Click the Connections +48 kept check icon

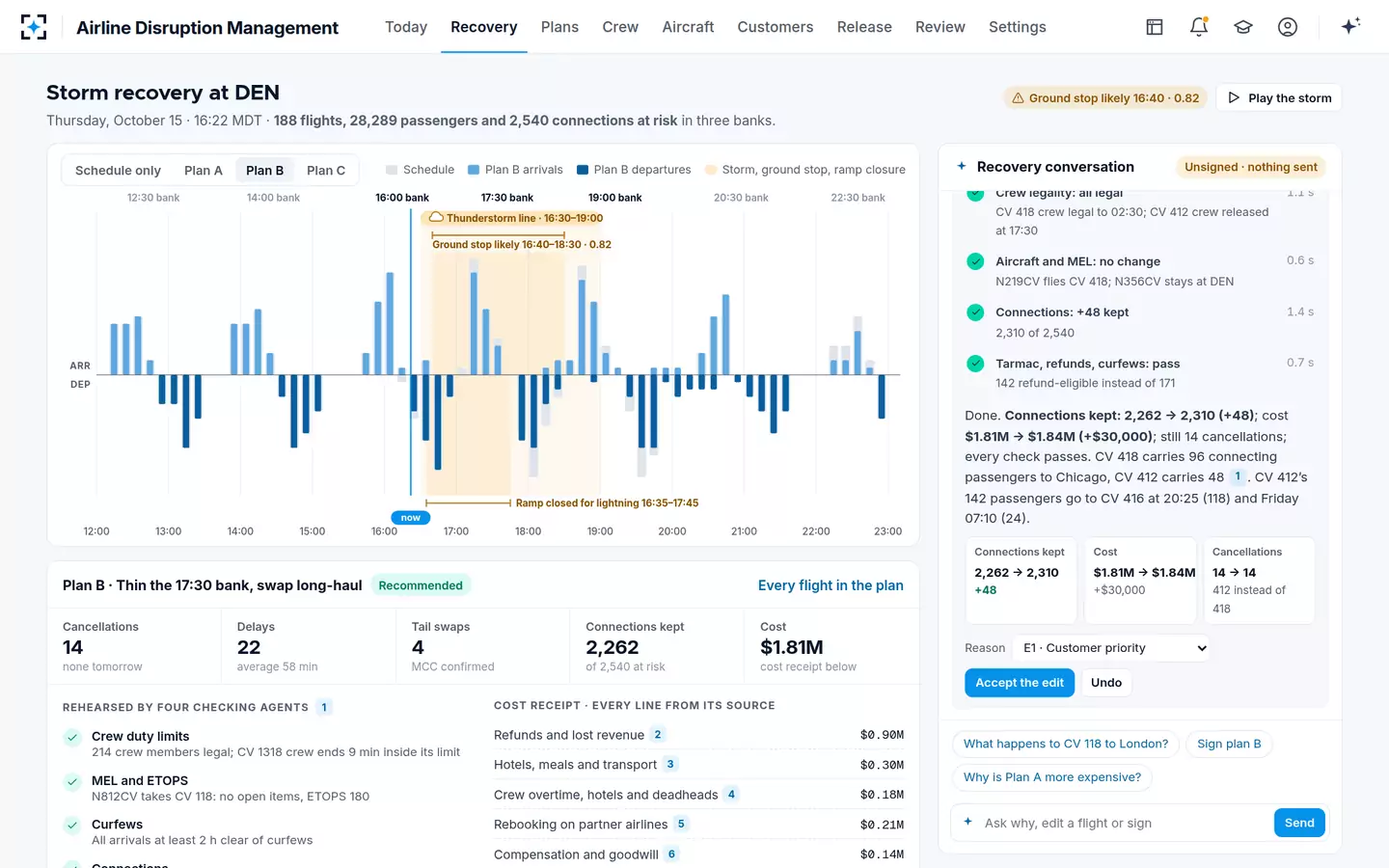coord(975,312)
